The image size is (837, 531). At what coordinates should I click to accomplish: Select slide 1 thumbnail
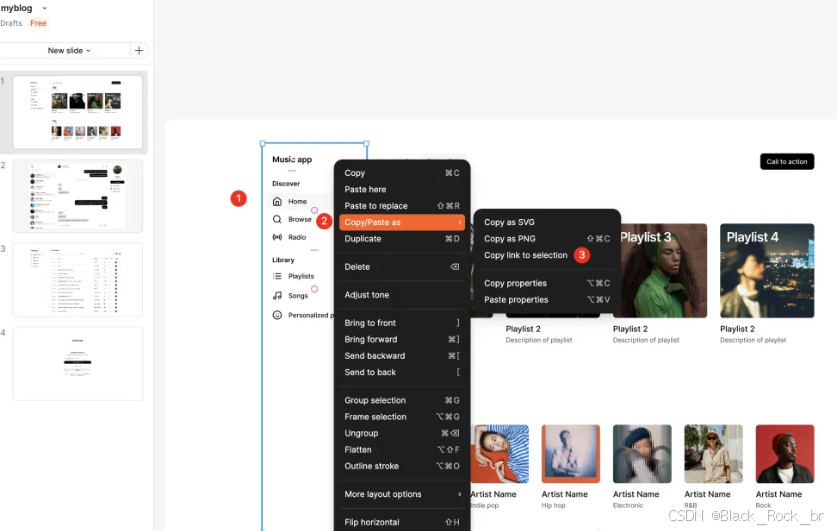click(77, 112)
